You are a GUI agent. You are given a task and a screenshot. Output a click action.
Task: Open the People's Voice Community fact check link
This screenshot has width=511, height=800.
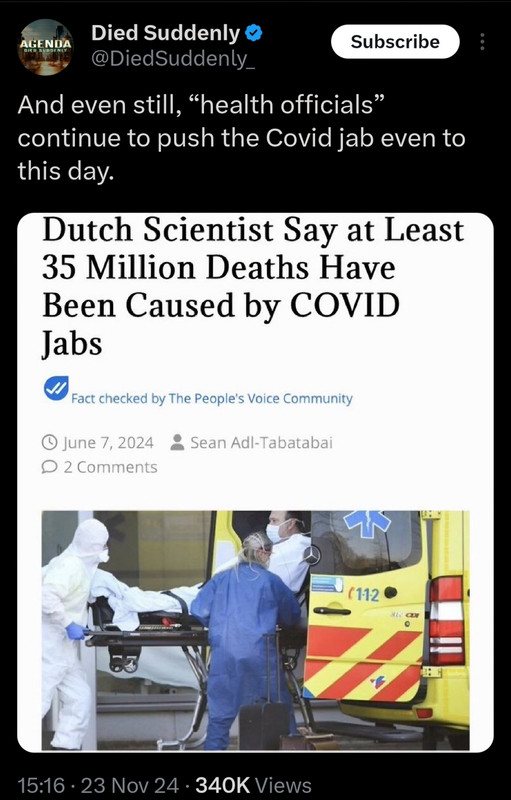point(212,398)
